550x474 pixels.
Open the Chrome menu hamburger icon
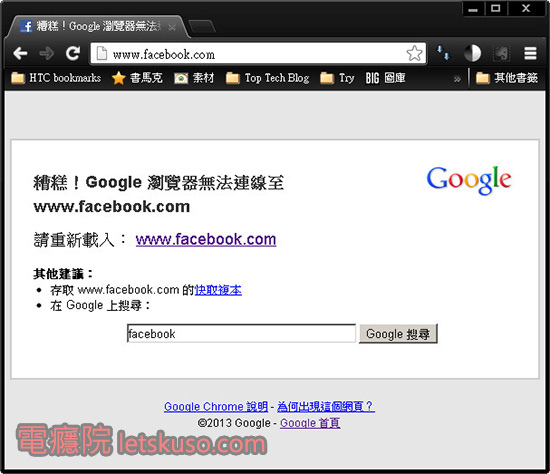point(530,53)
